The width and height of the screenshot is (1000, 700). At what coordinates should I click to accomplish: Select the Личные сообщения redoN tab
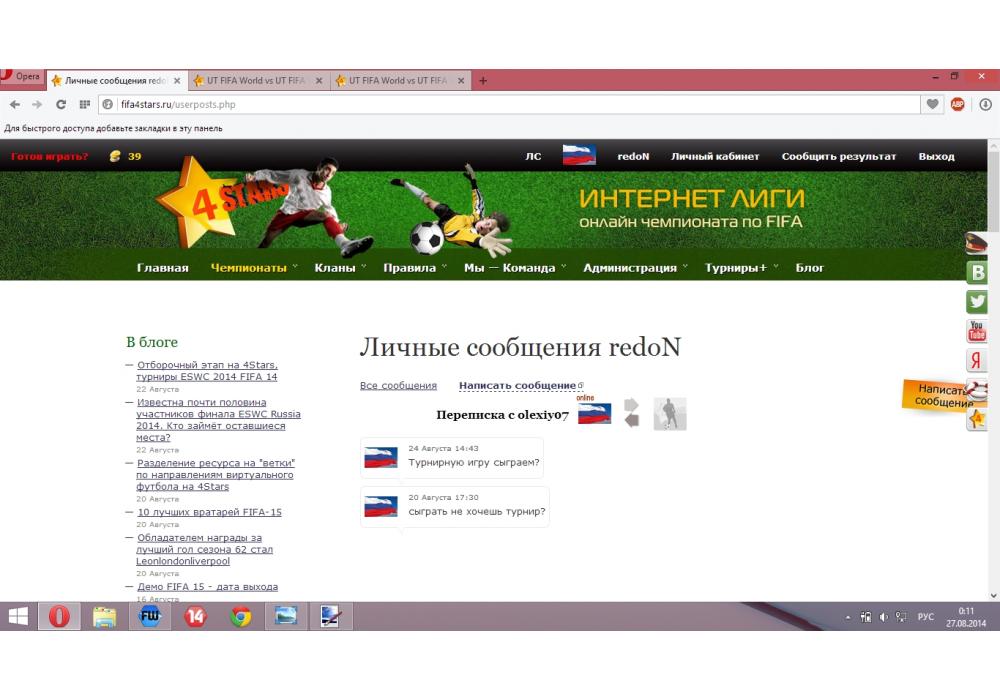coord(117,80)
